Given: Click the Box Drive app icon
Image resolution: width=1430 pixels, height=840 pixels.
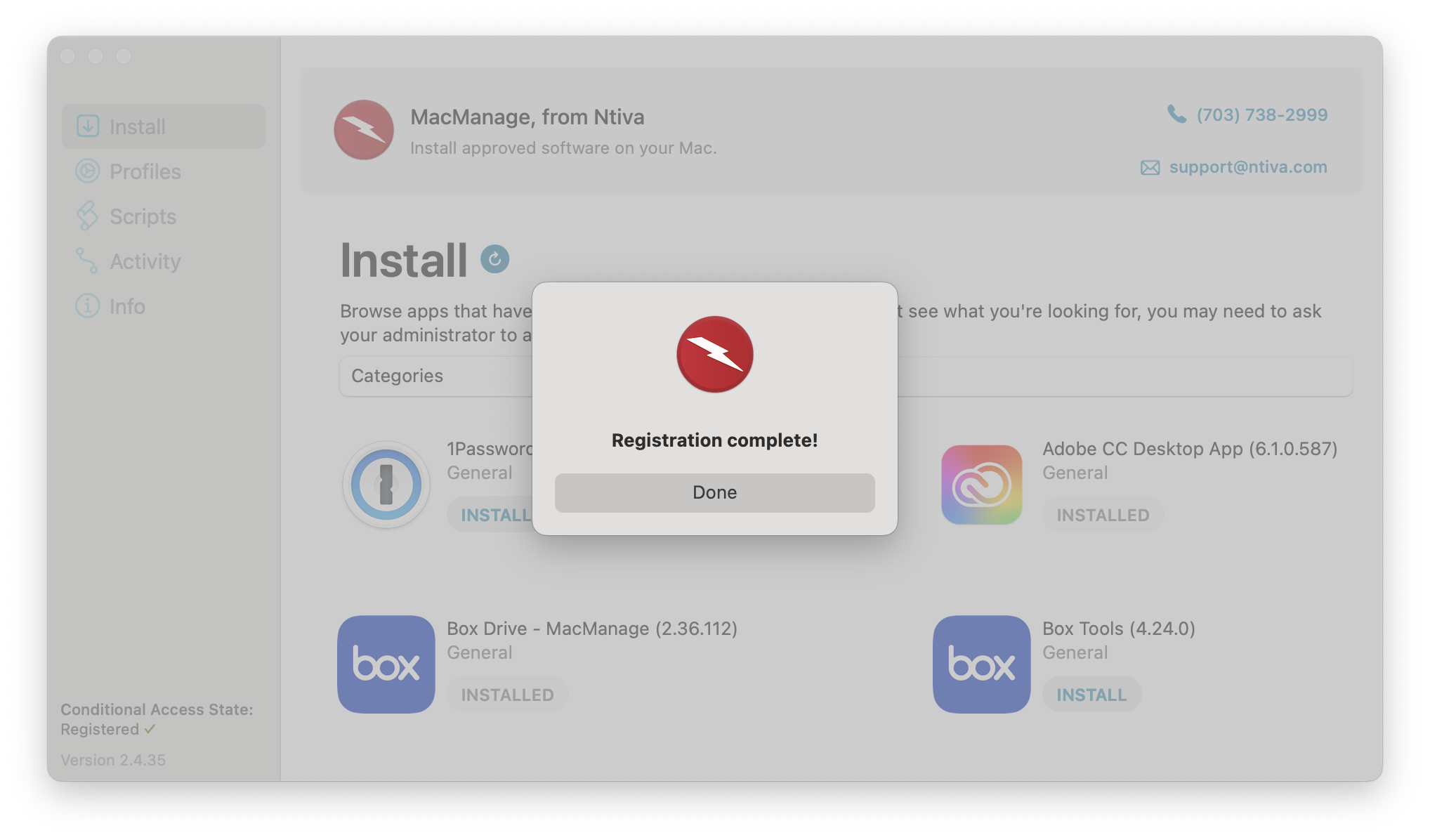Looking at the screenshot, I should coord(386,664).
